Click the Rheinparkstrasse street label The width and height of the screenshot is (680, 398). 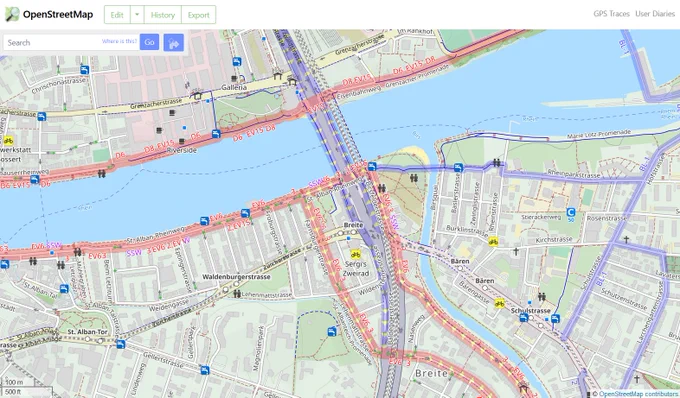point(574,174)
